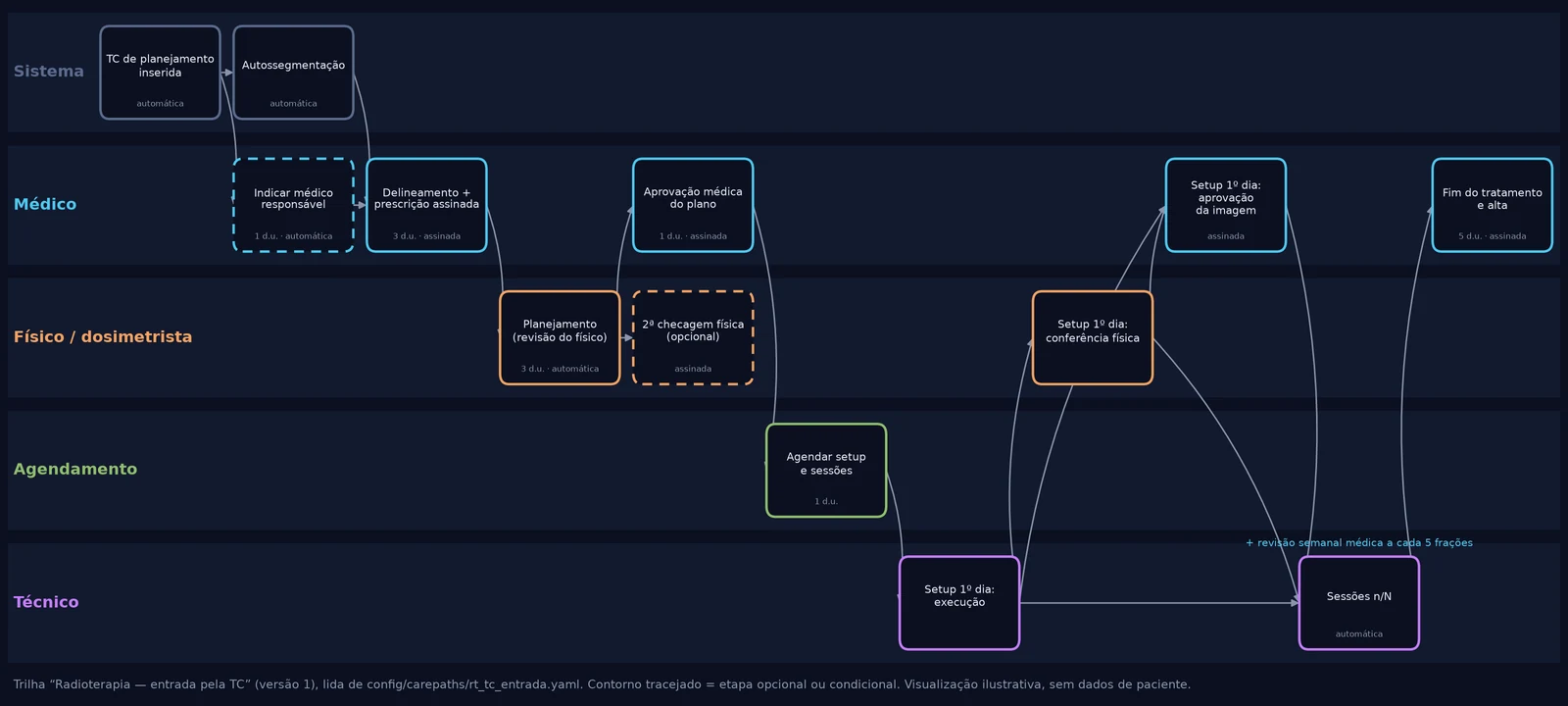Screen dimensions: 1568x706
Task: Click '1 d.u. · assinada' under Aprovação médica
Action: click(x=693, y=236)
